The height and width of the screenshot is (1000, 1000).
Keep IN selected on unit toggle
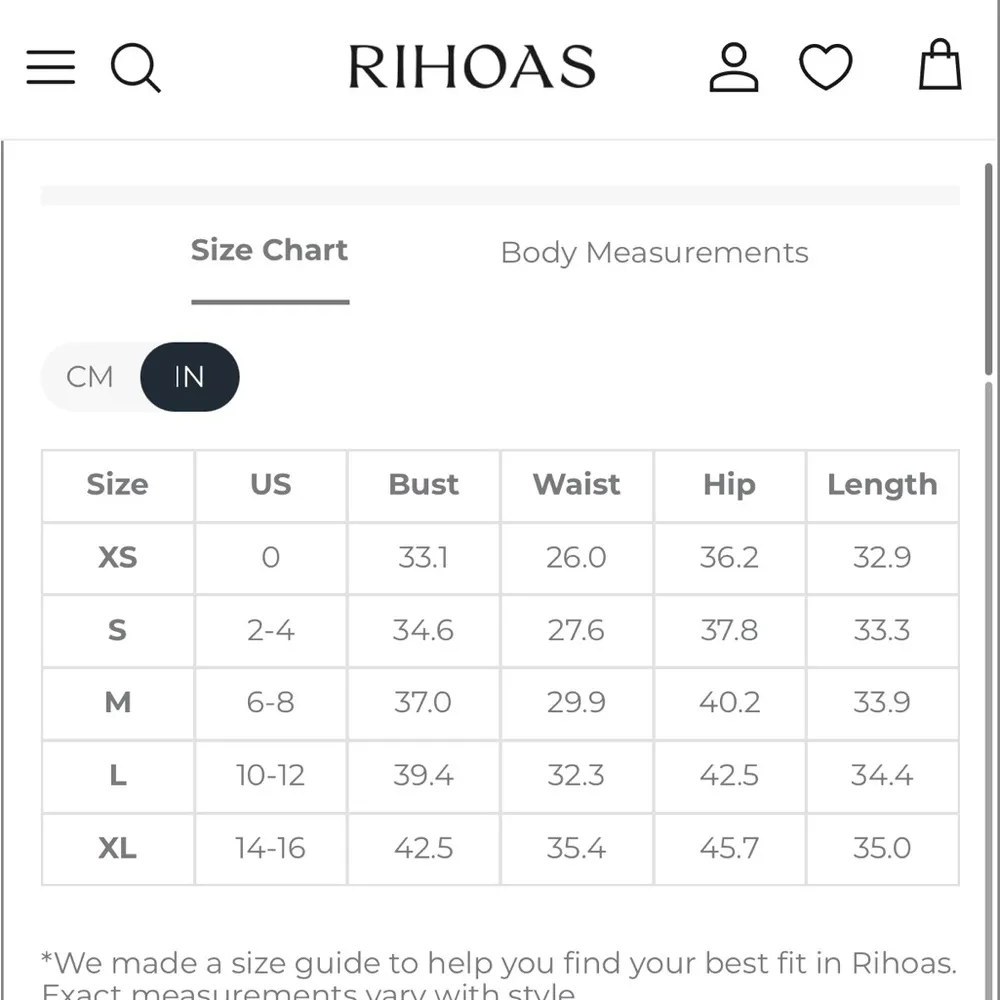[x=190, y=377]
